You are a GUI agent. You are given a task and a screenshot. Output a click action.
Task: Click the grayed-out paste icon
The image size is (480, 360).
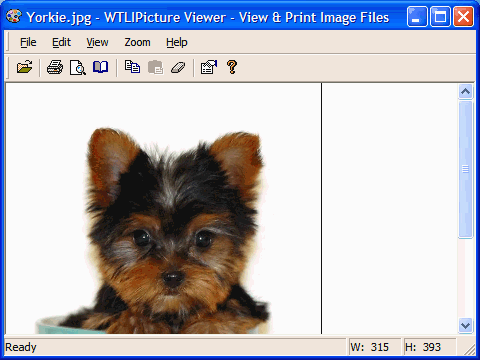pos(155,67)
